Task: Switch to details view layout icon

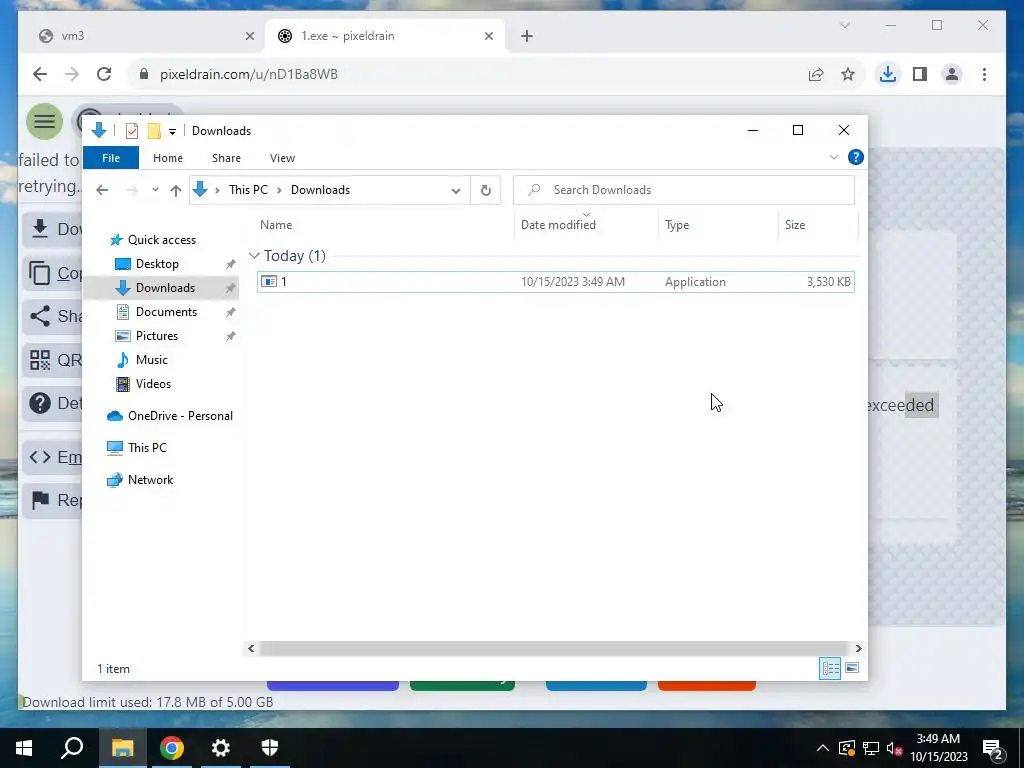Action: pos(830,668)
